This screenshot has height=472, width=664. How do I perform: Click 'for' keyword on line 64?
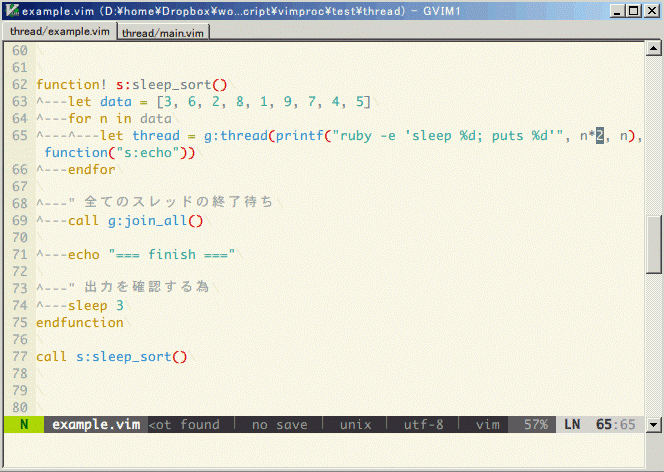tap(80, 119)
